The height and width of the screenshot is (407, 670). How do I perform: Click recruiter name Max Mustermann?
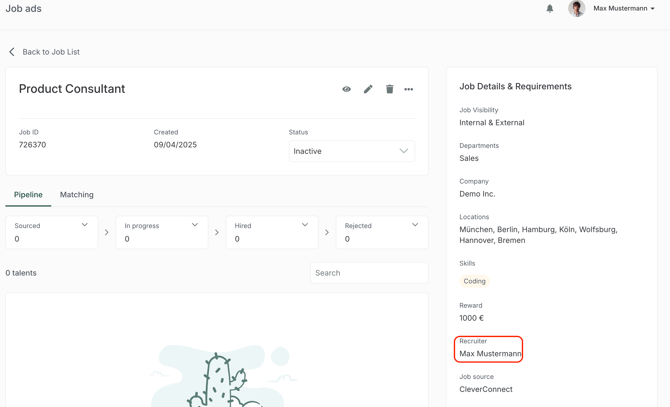click(490, 354)
